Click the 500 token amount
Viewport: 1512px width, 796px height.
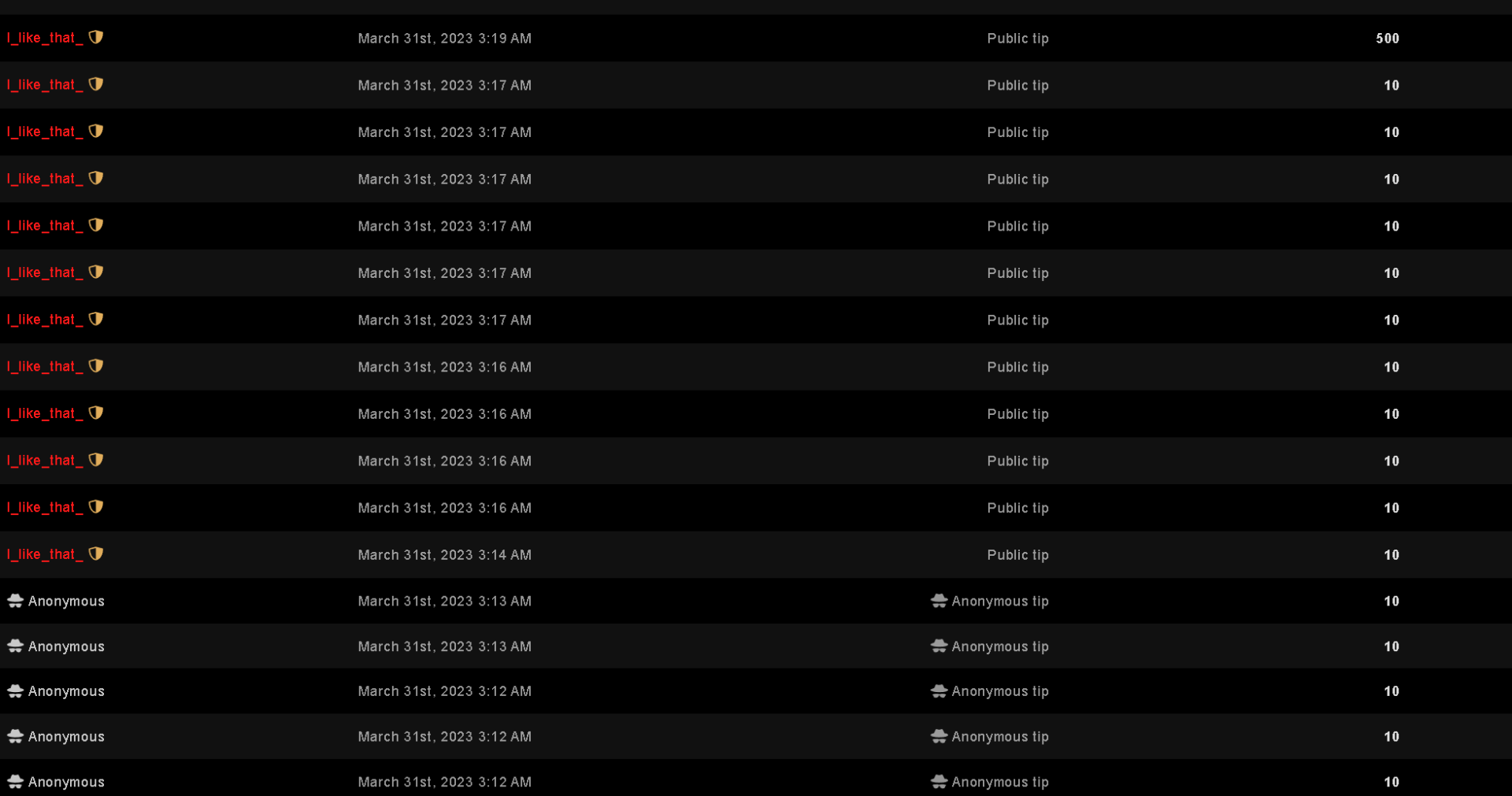[x=1387, y=39]
